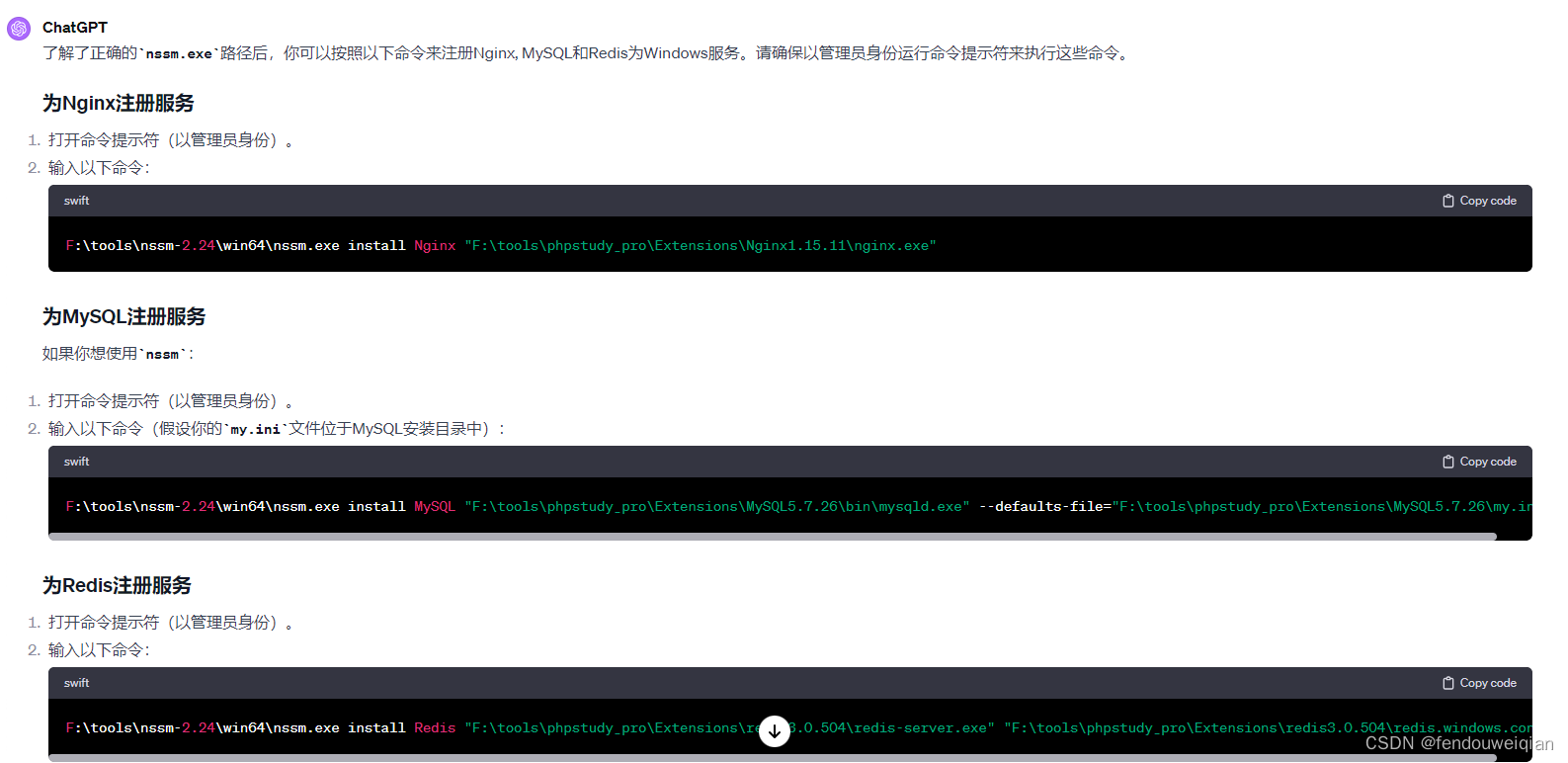Click step 输入以下命令 under Redis section
The image size is (1568, 763).
pos(99,650)
